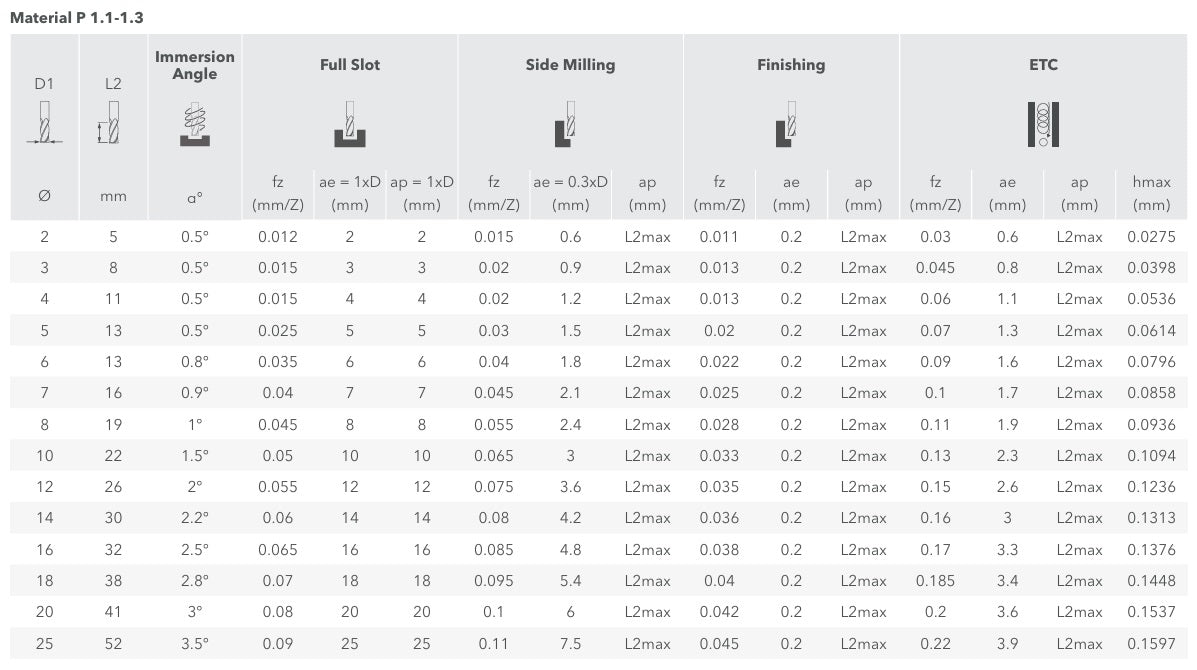Screen dimensions: 1197x670
Task: Click the Finishing header label
Action: [791, 65]
